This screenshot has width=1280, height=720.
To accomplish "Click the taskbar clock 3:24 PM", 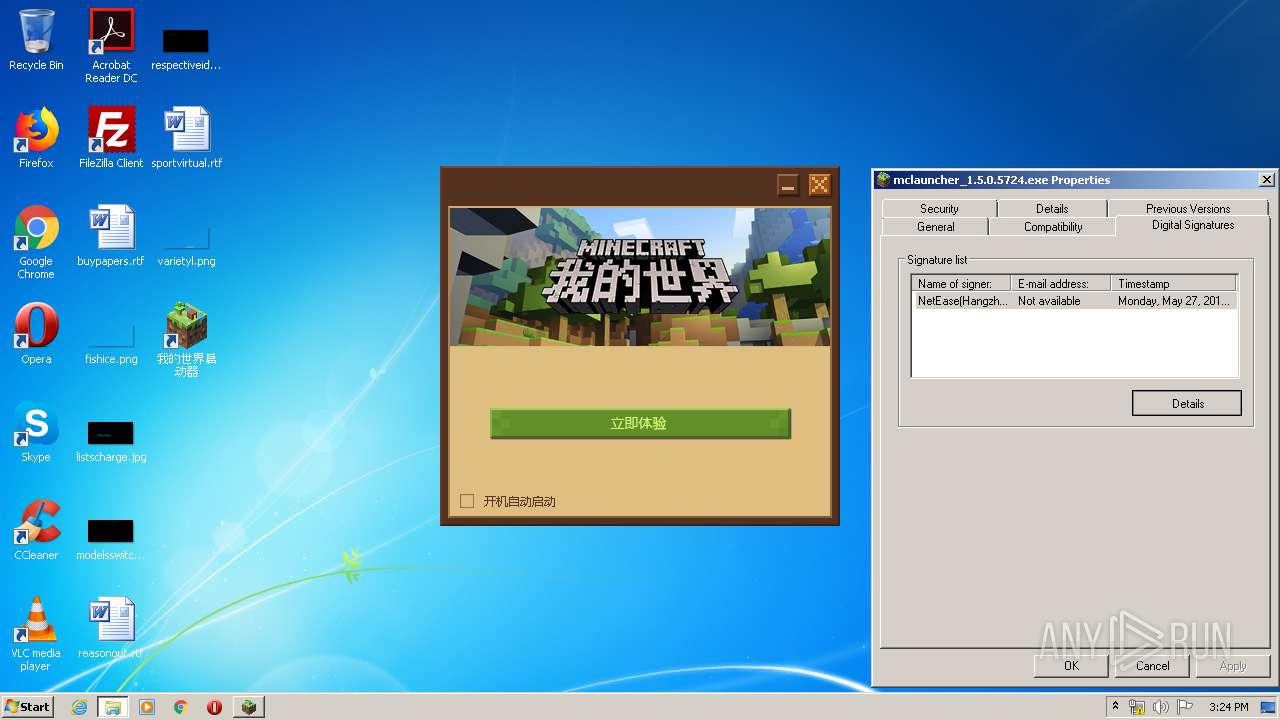I will (1228, 707).
